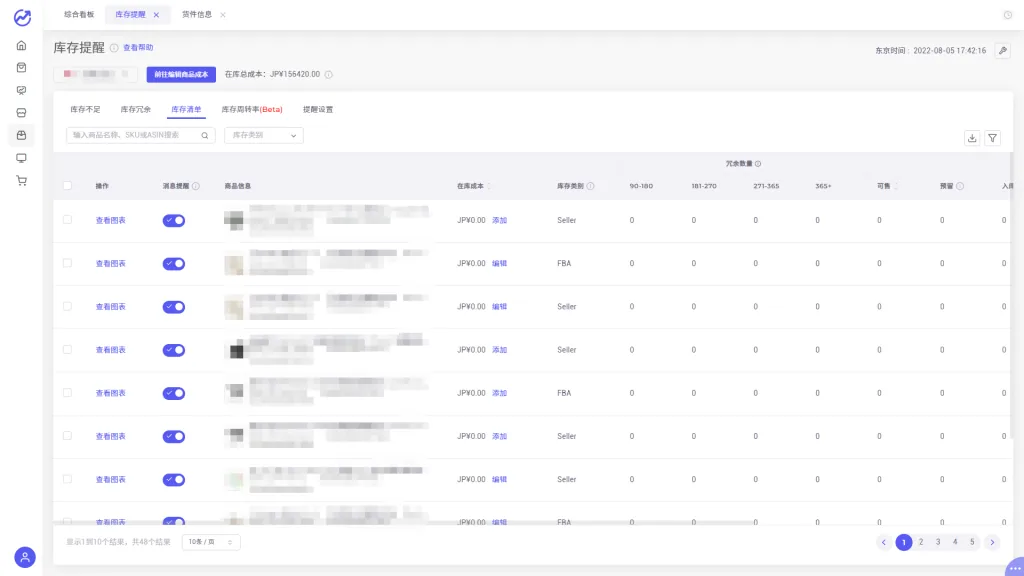1024x576 pixels.
Task: Click 前往编辑商品成本 button
Action: coord(181,74)
